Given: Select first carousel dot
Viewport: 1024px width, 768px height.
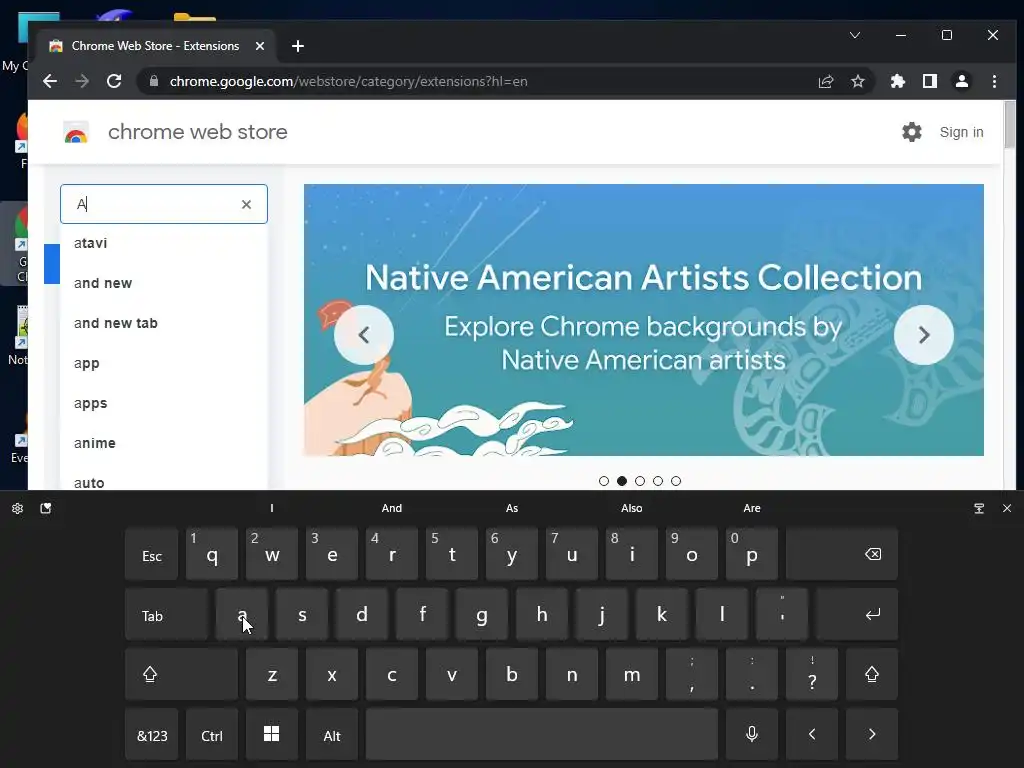Looking at the screenshot, I should 603,481.
